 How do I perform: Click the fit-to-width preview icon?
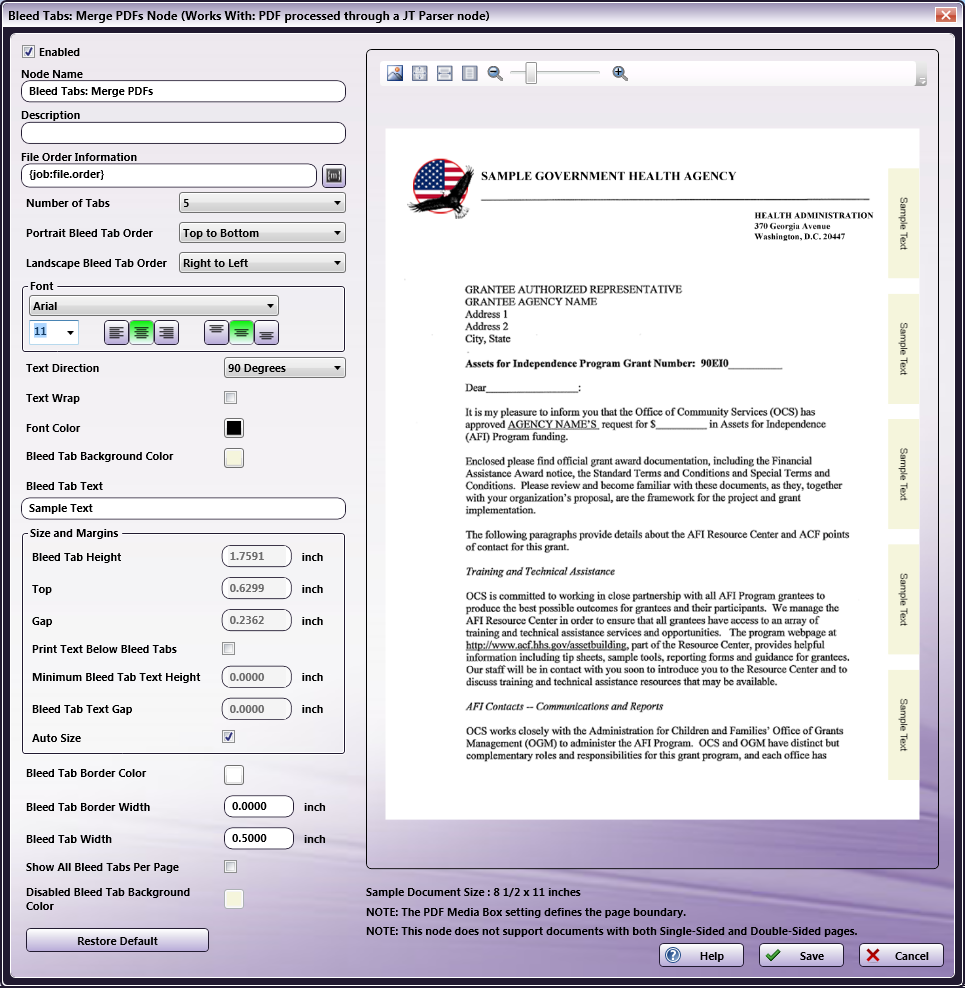click(x=445, y=73)
